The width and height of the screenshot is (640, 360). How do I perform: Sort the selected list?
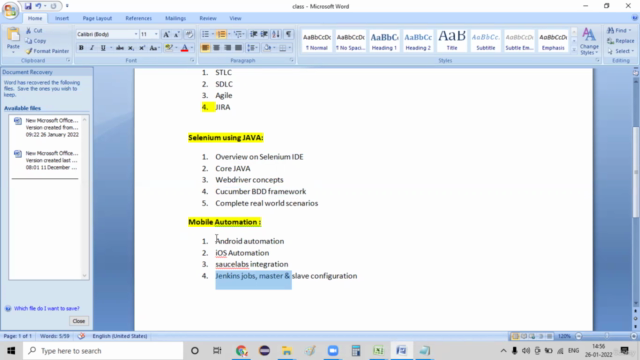point(276,34)
